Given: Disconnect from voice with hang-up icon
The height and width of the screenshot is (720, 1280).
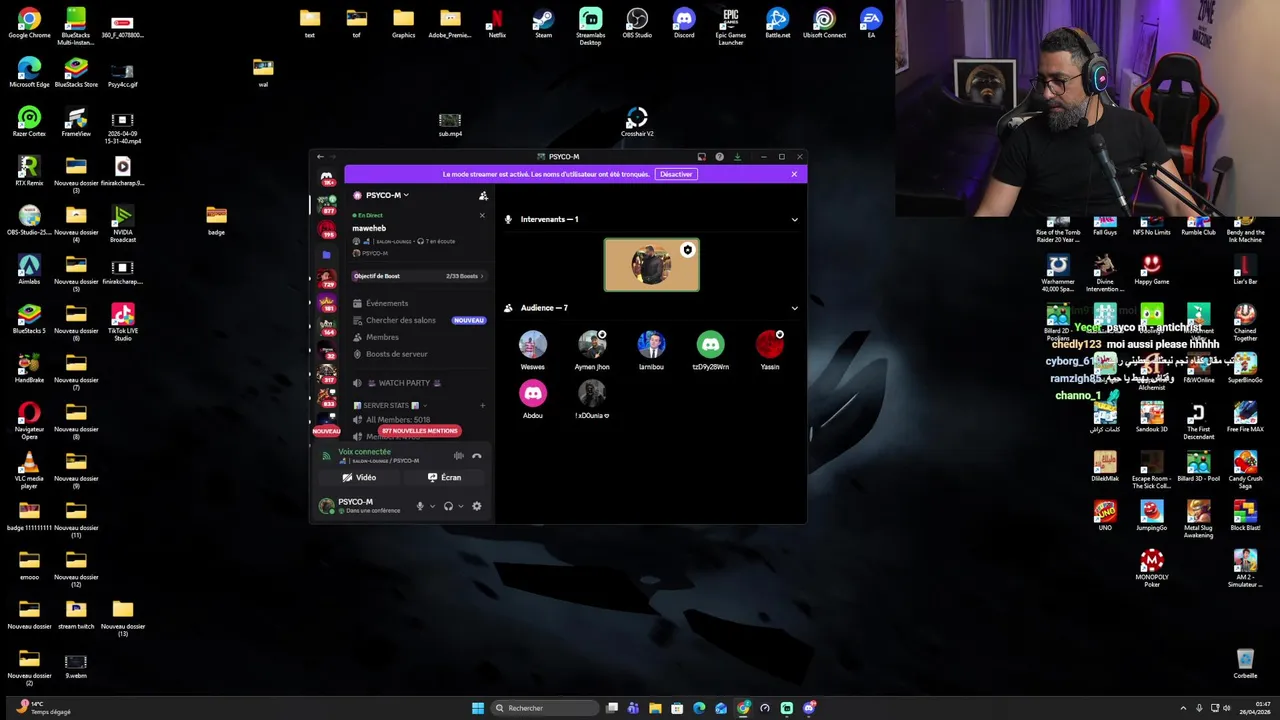Looking at the screenshot, I should click(x=477, y=456).
